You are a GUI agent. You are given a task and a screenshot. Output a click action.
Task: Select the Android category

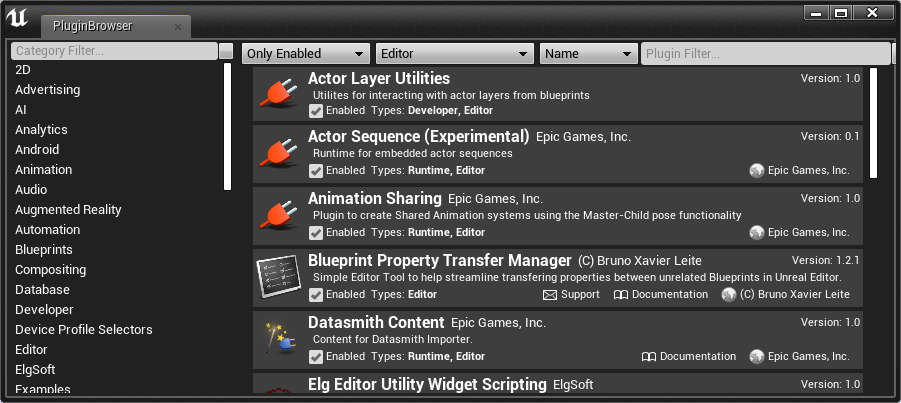37,149
